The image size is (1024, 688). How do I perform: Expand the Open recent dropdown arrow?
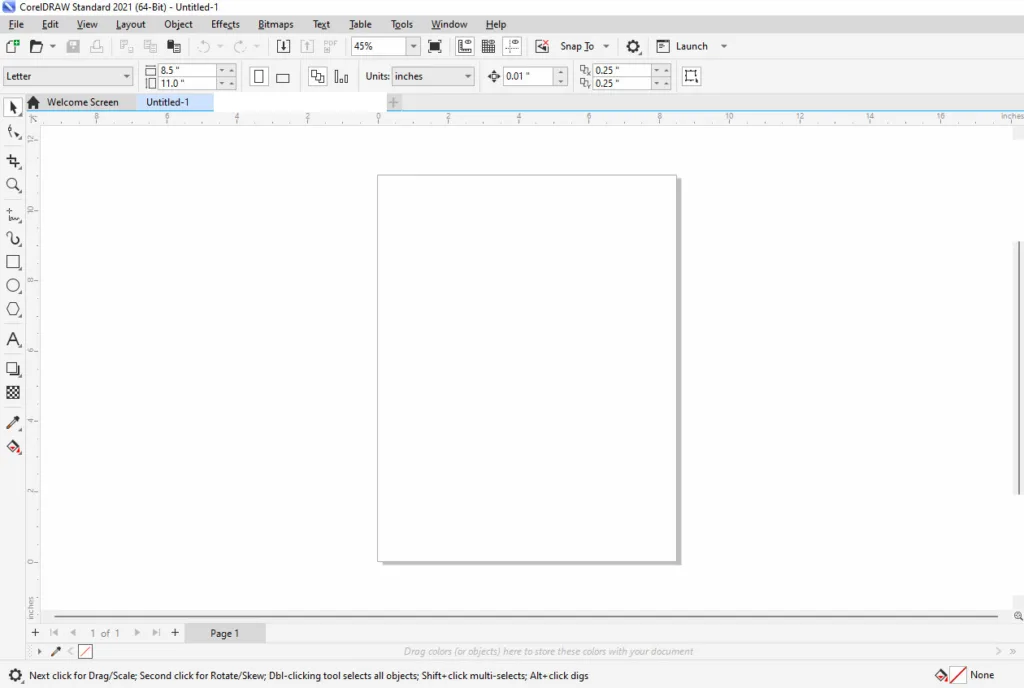click(x=53, y=46)
